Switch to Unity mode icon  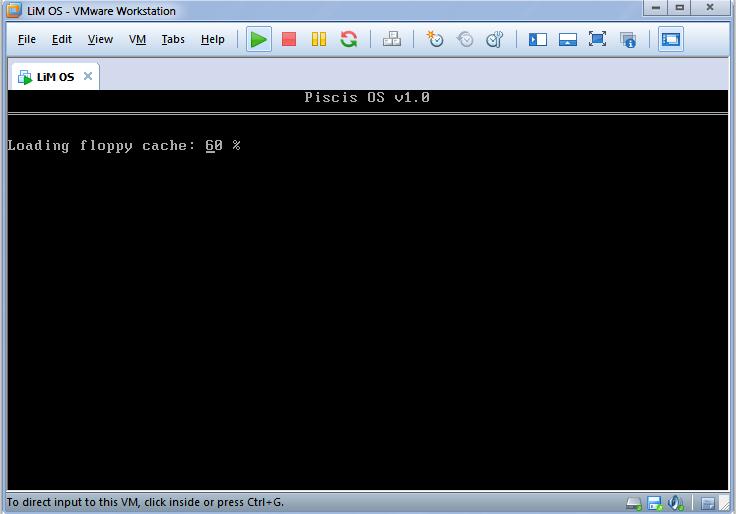[628, 40]
